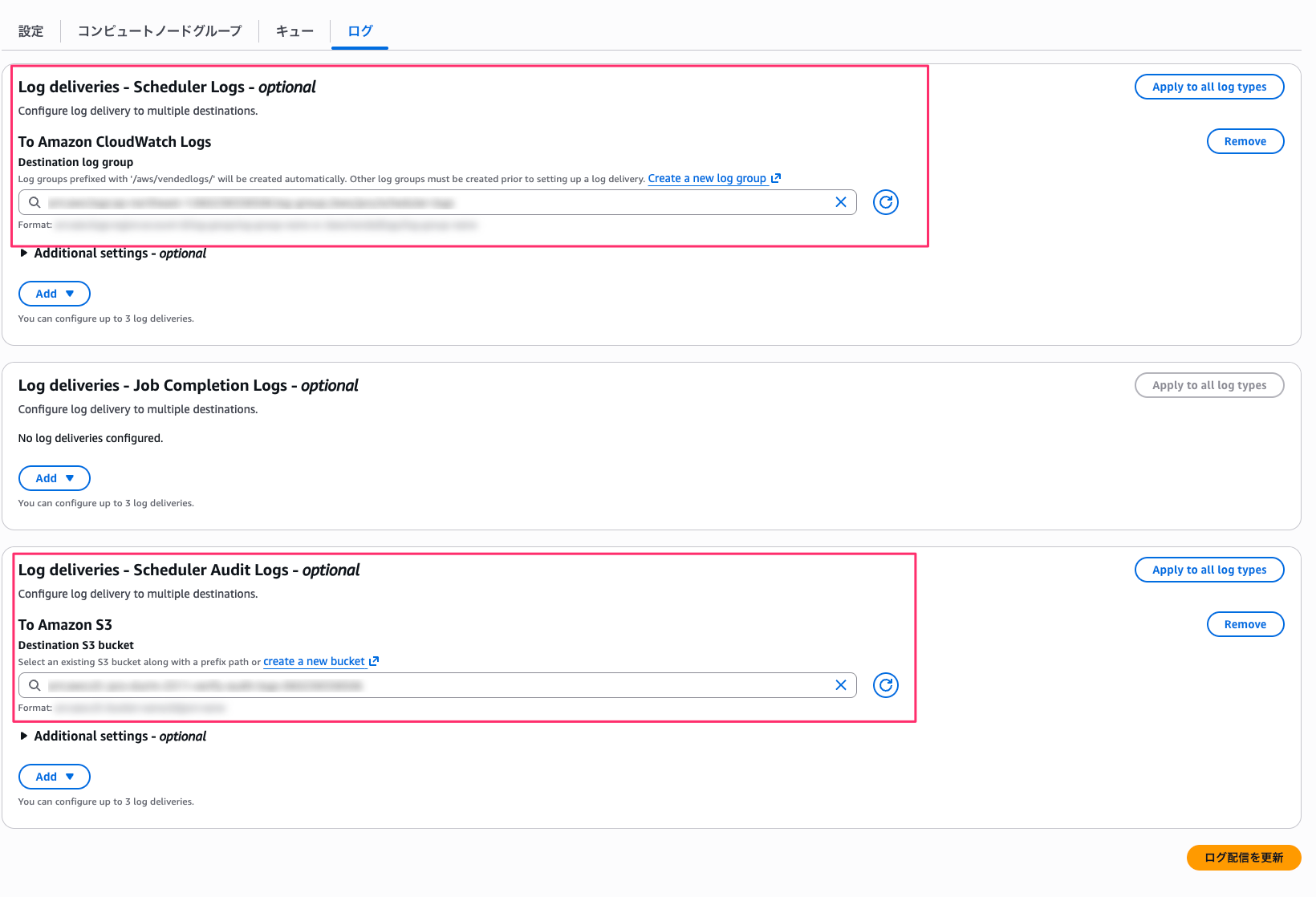Viewport: 1316px width, 897px height.
Task: Click the ログ配信を更新 button
Action: pos(1244,858)
